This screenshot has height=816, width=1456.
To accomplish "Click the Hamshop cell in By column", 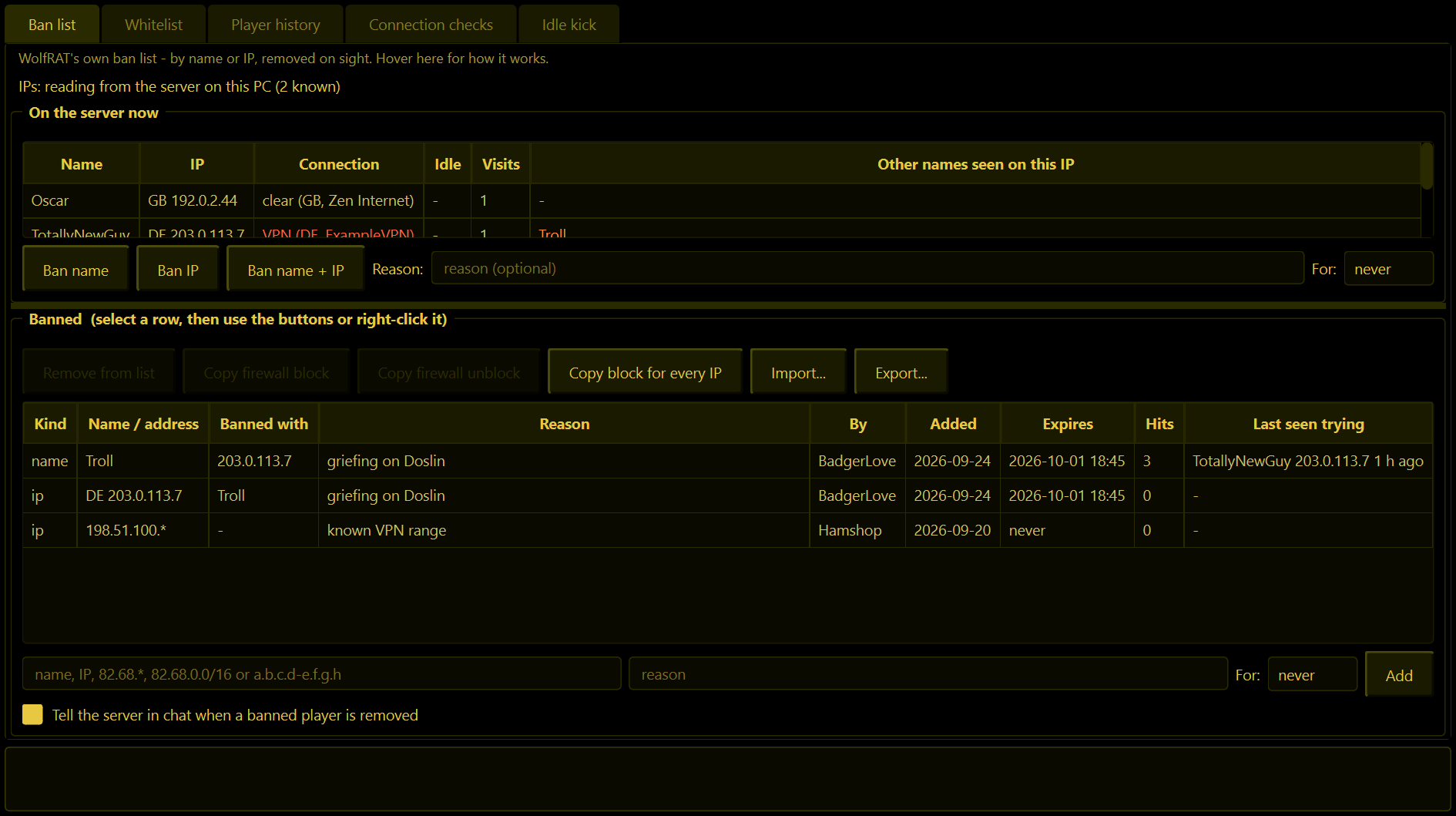I will tap(857, 530).
